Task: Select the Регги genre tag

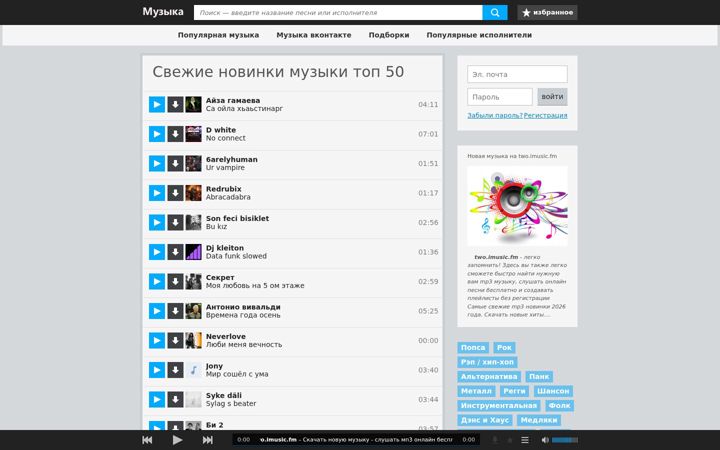Action: (514, 391)
